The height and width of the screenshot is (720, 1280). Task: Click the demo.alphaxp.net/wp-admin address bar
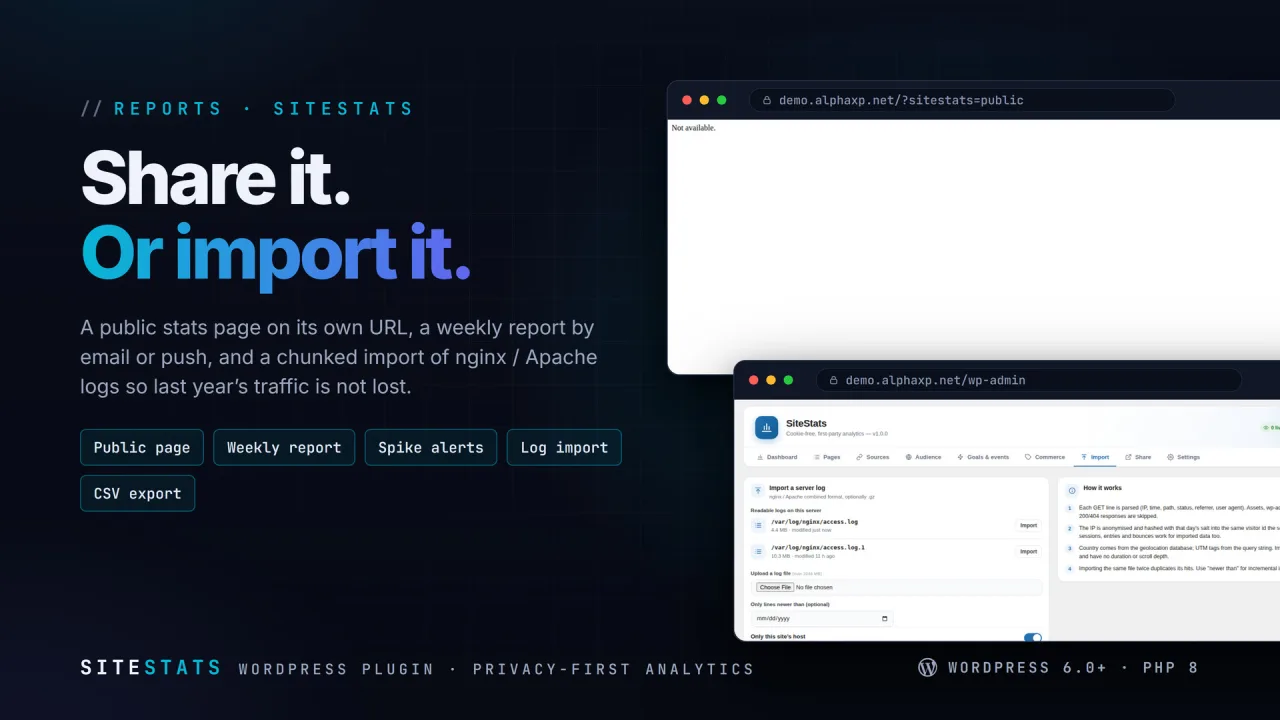(x=1029, y=380)
